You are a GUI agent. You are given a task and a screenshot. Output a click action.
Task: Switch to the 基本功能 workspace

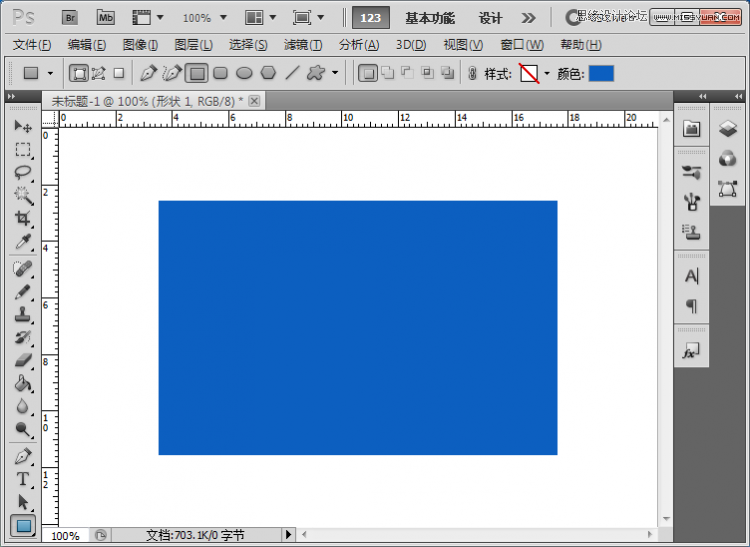pos(429,17)
